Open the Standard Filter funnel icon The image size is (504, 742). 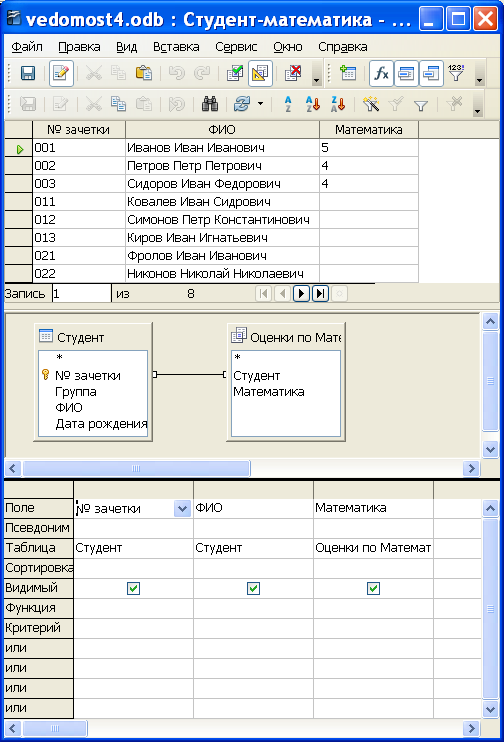tap(420, 105)
